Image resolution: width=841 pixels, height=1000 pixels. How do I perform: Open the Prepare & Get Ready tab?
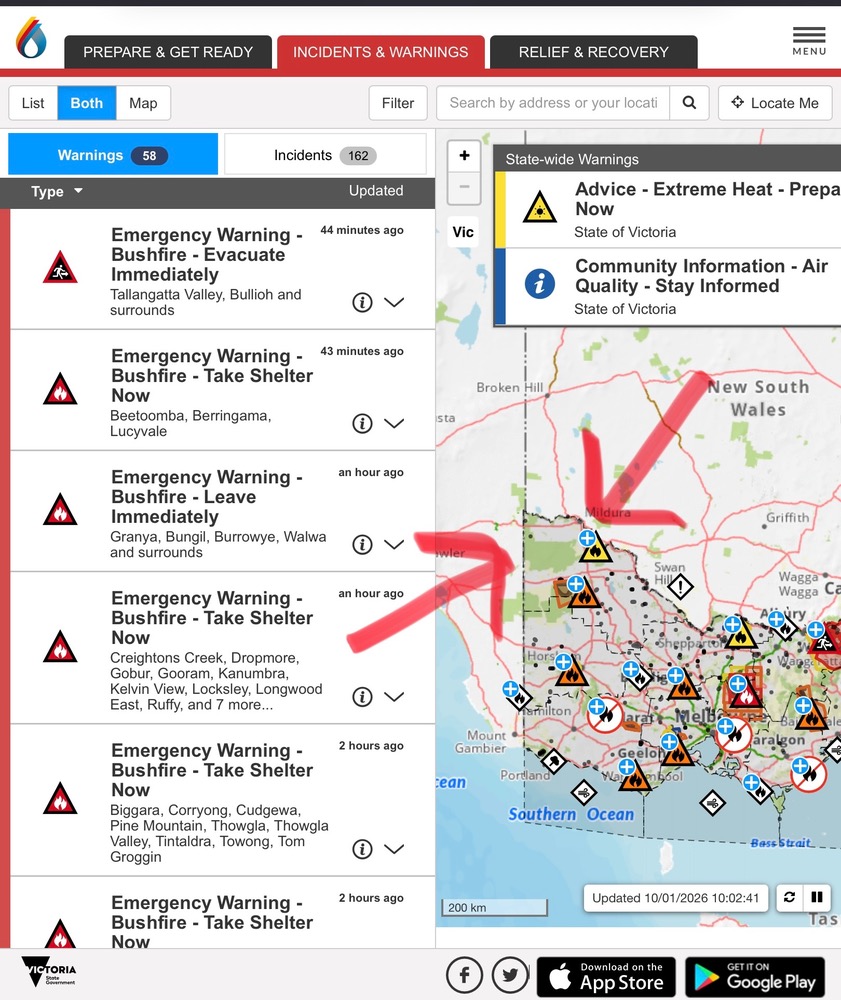[168, 52]
